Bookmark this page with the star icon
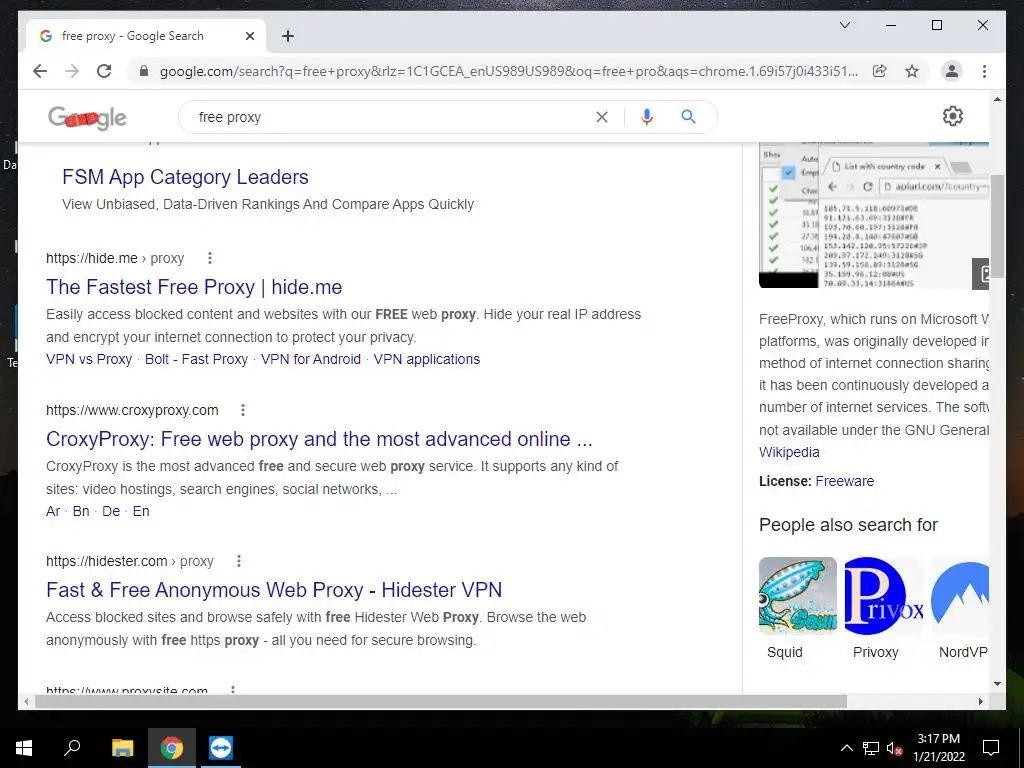 (912, 71)
